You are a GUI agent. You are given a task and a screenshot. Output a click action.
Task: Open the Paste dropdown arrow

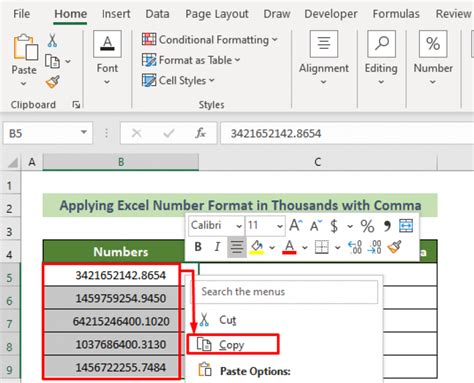click(23, 84)
